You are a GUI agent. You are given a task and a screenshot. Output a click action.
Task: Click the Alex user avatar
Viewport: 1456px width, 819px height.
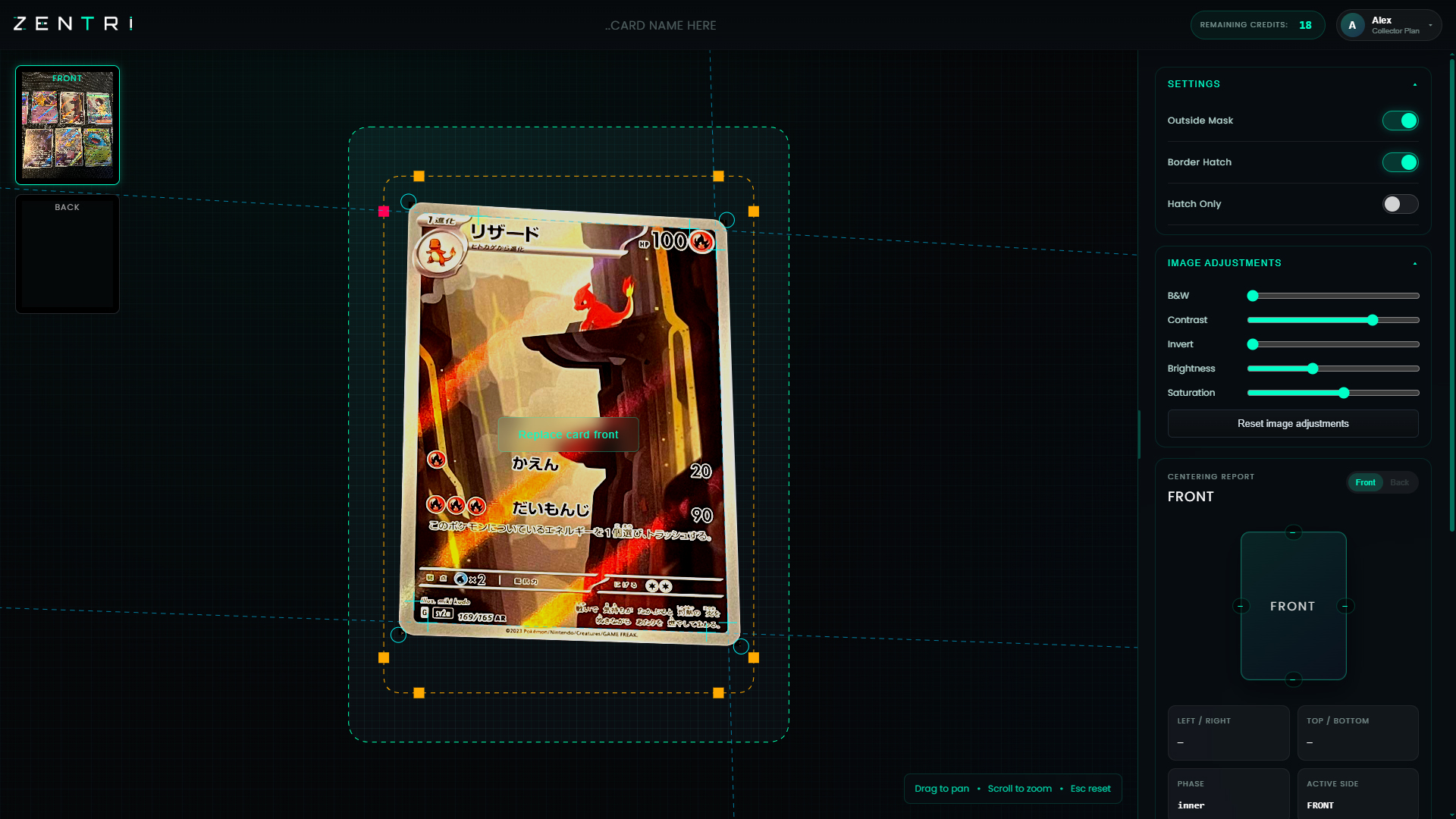tap(1352, 25)
